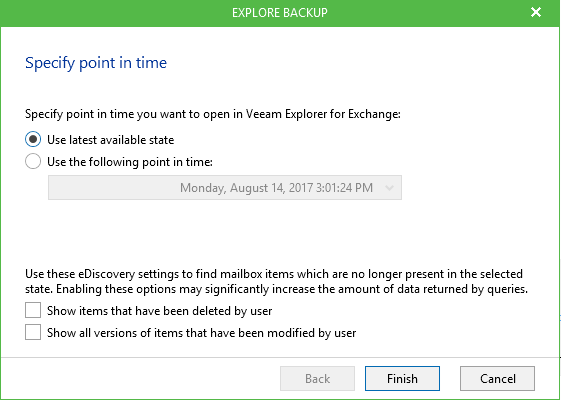
Task: Click the Explore Backup title bar
Action: point(280,13)
